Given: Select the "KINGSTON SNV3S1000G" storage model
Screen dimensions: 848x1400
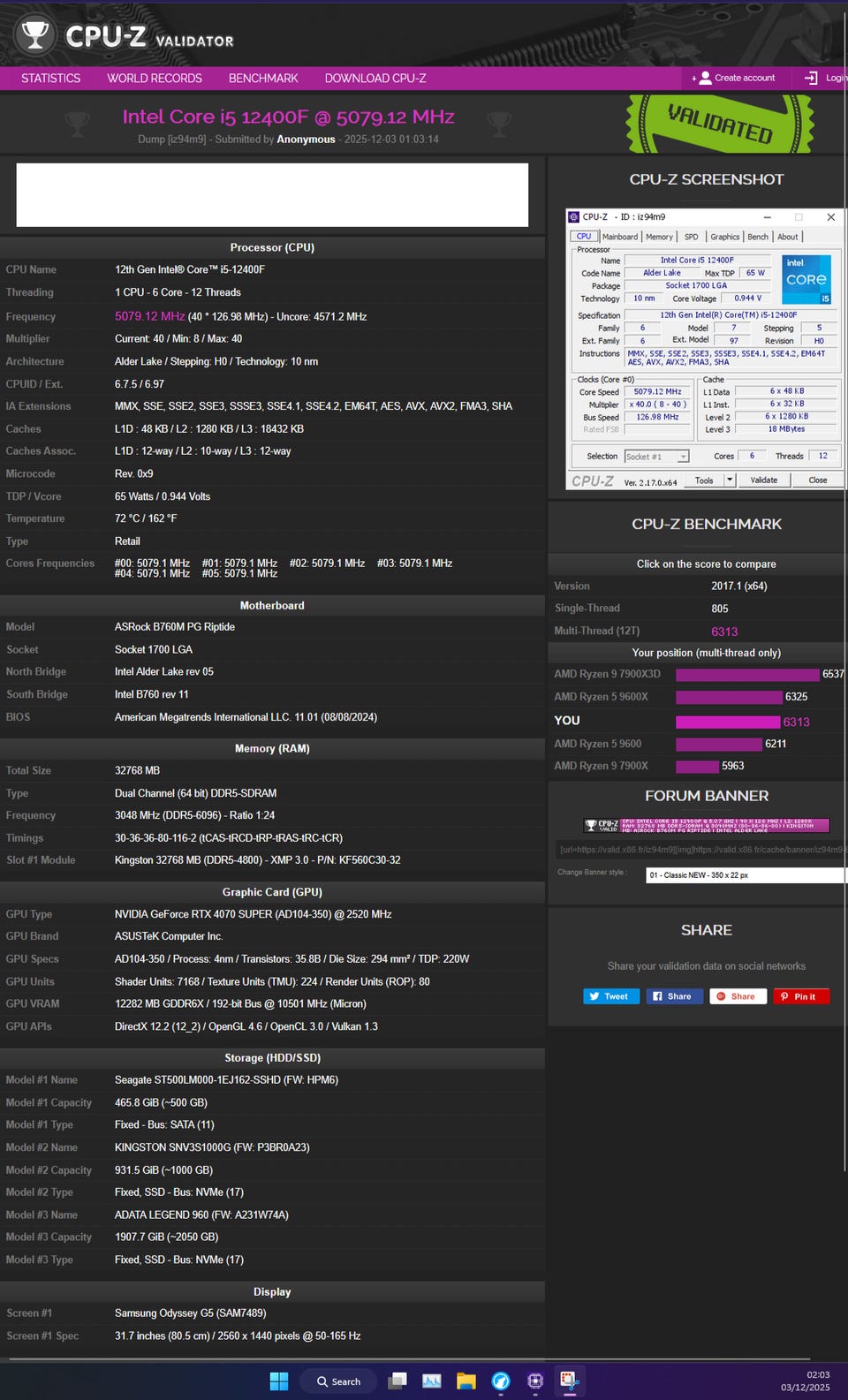Looking at the screenshot, I should [x=212, y=1147].
